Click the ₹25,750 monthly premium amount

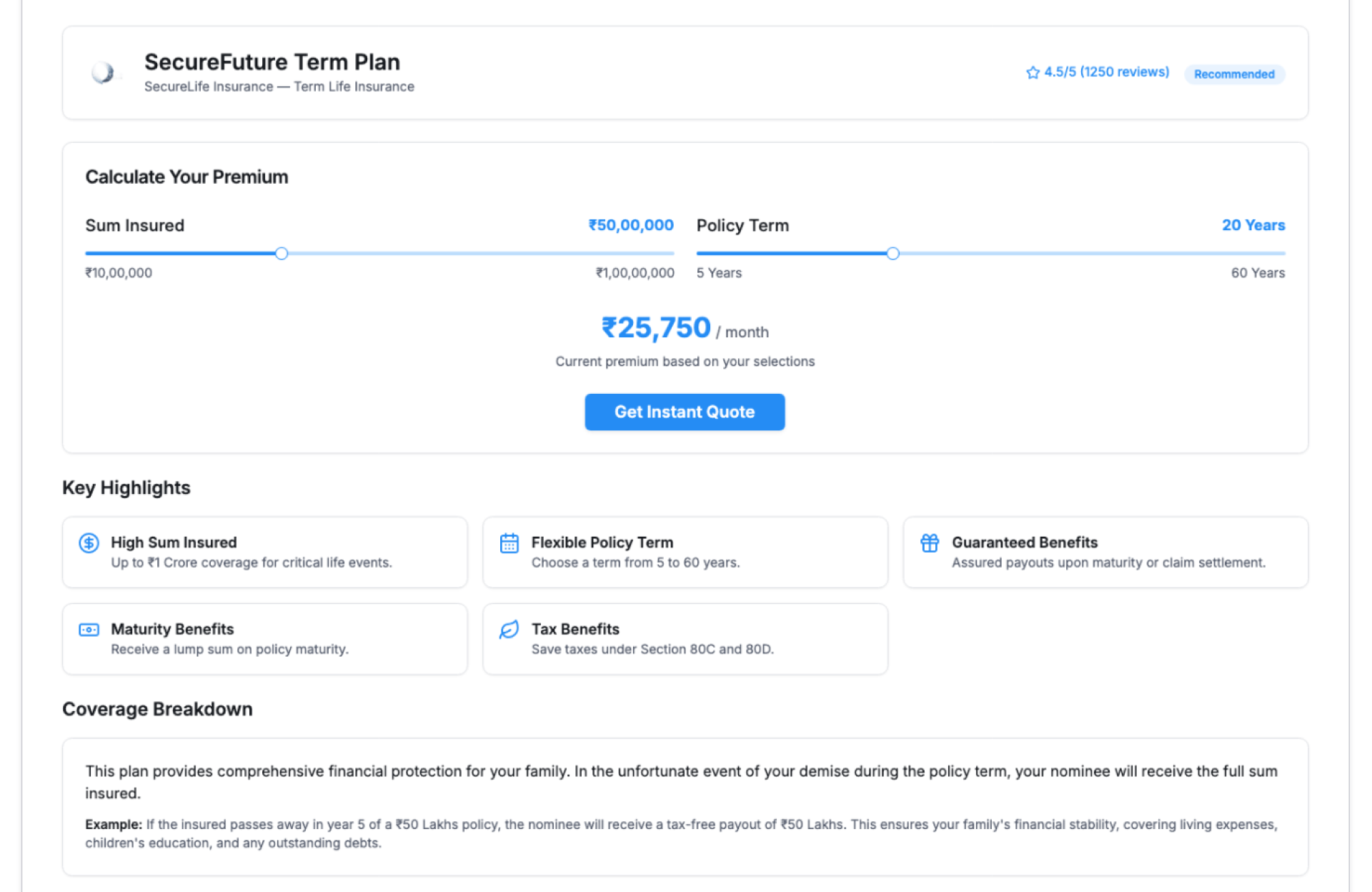pos(656,328)
